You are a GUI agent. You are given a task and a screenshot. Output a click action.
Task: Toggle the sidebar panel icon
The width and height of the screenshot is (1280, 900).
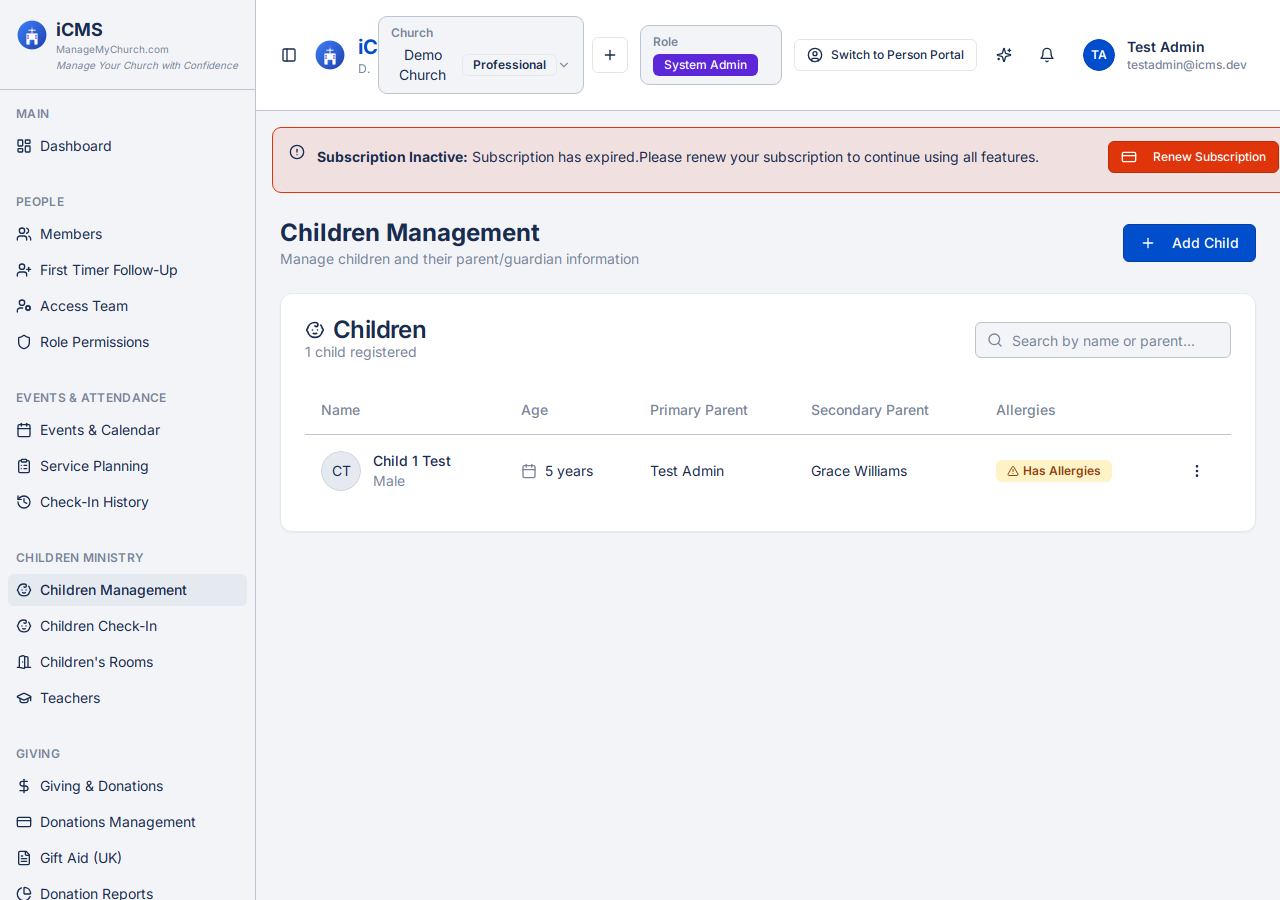[289, 55]
